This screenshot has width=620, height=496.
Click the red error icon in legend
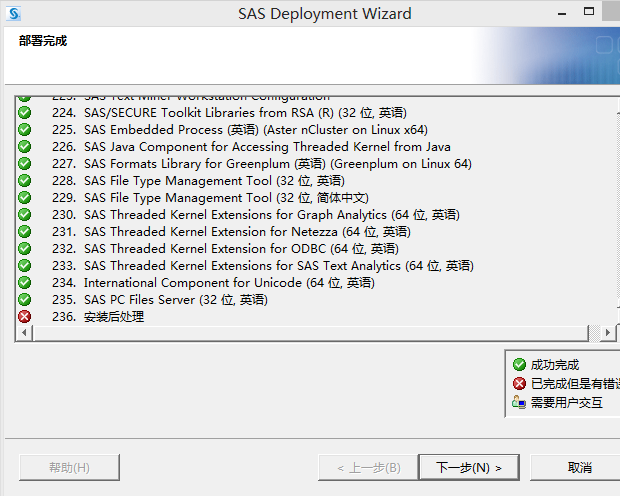(x=519, y=384)
